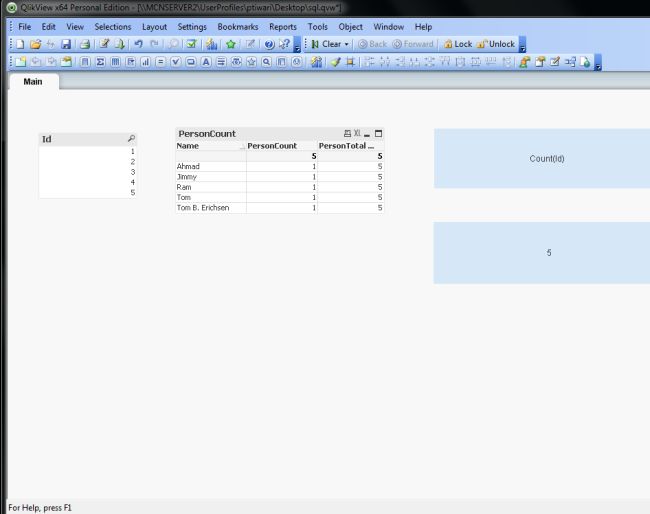The width and height of the screenshot is (650, 514).
Task: Open navigation toolbar options arrow
Action: click(523, 44)
